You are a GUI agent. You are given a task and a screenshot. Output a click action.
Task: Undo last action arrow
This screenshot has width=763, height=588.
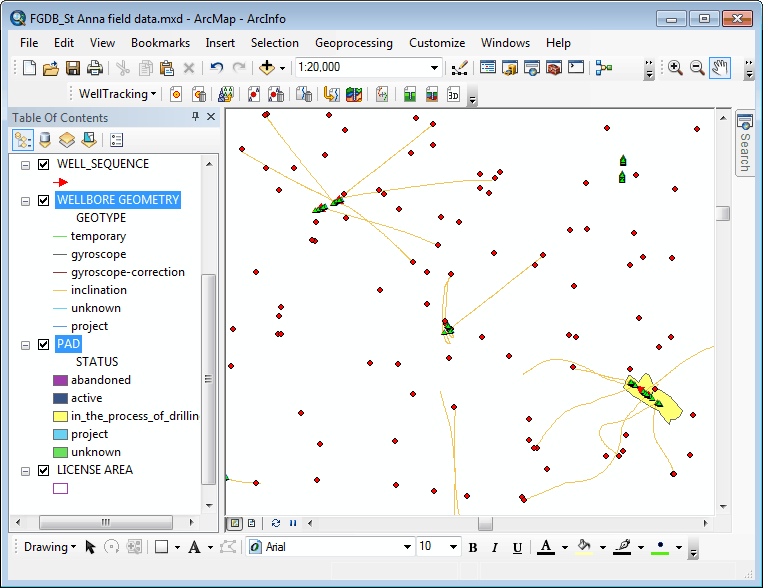(x=217, y=68)
